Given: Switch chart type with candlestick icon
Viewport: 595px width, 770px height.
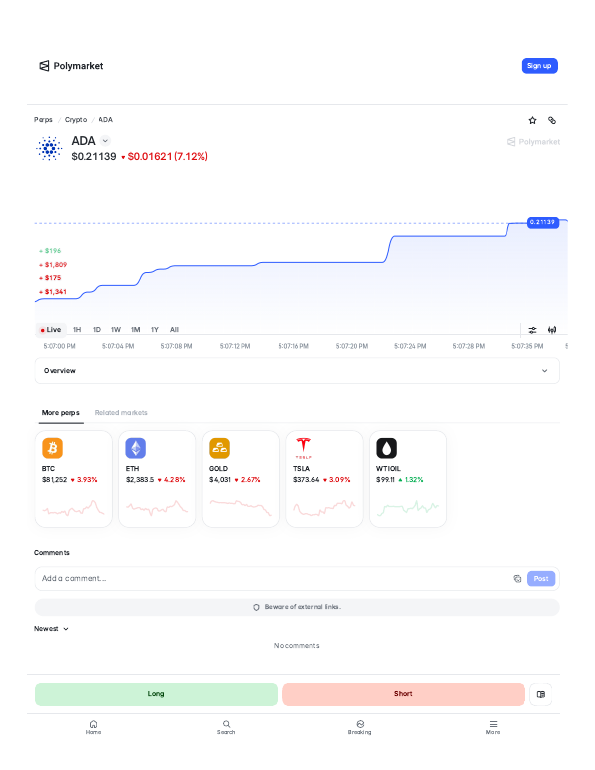Looking at the screenshot, I should (x=552, y=330).
